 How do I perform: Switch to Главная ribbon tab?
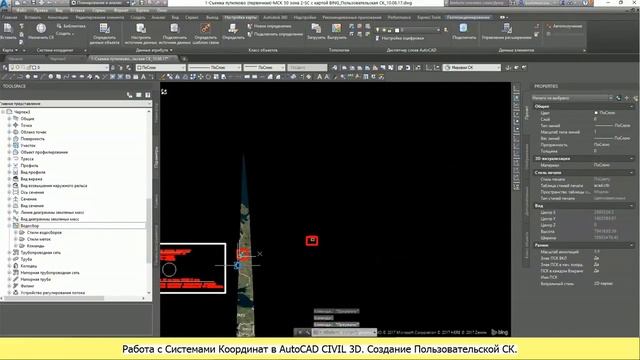(10, 18)
